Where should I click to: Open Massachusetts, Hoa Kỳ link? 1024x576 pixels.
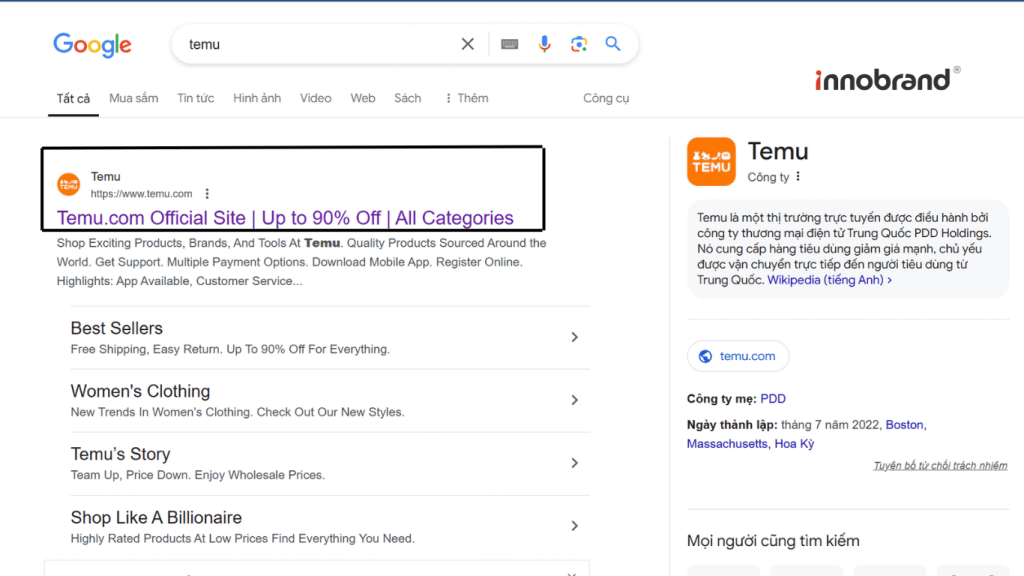pos(750,444)
